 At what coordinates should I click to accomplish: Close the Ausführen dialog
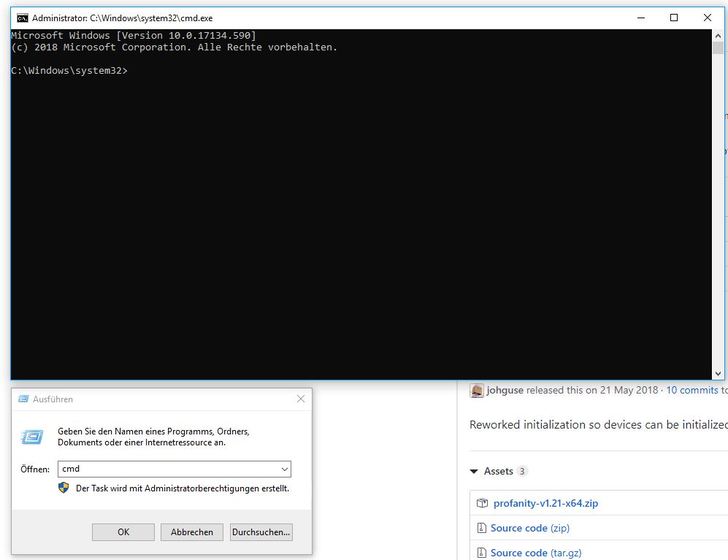(301, 399)
